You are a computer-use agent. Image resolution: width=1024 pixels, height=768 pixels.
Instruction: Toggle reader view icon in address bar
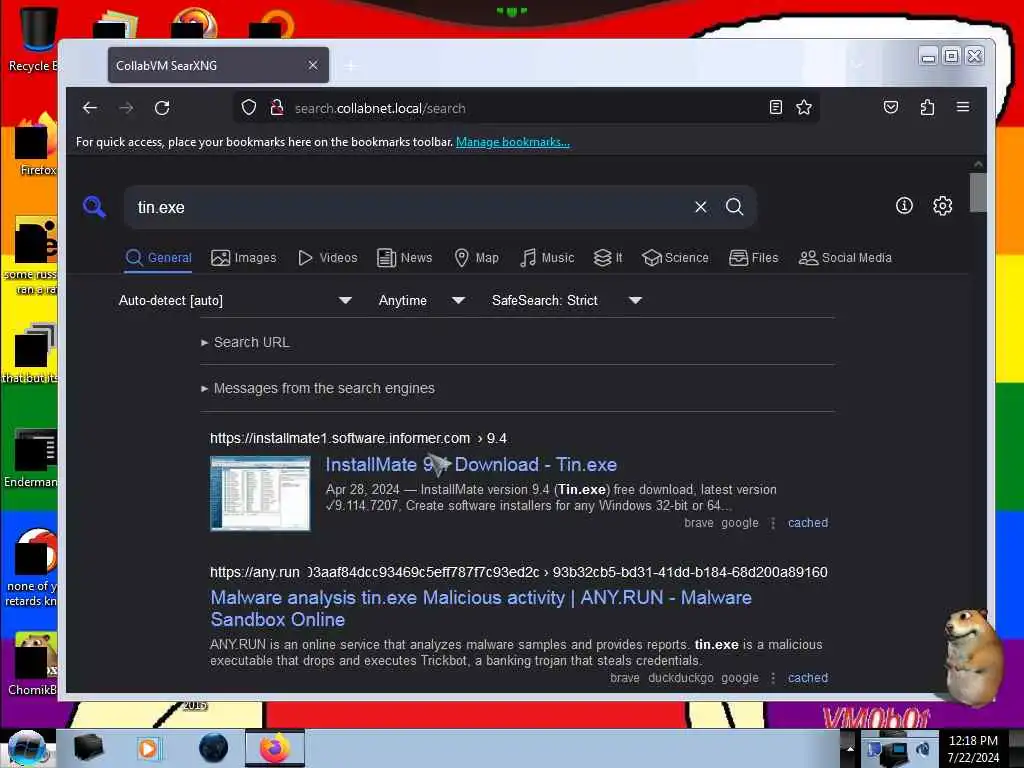click(776, 107)
